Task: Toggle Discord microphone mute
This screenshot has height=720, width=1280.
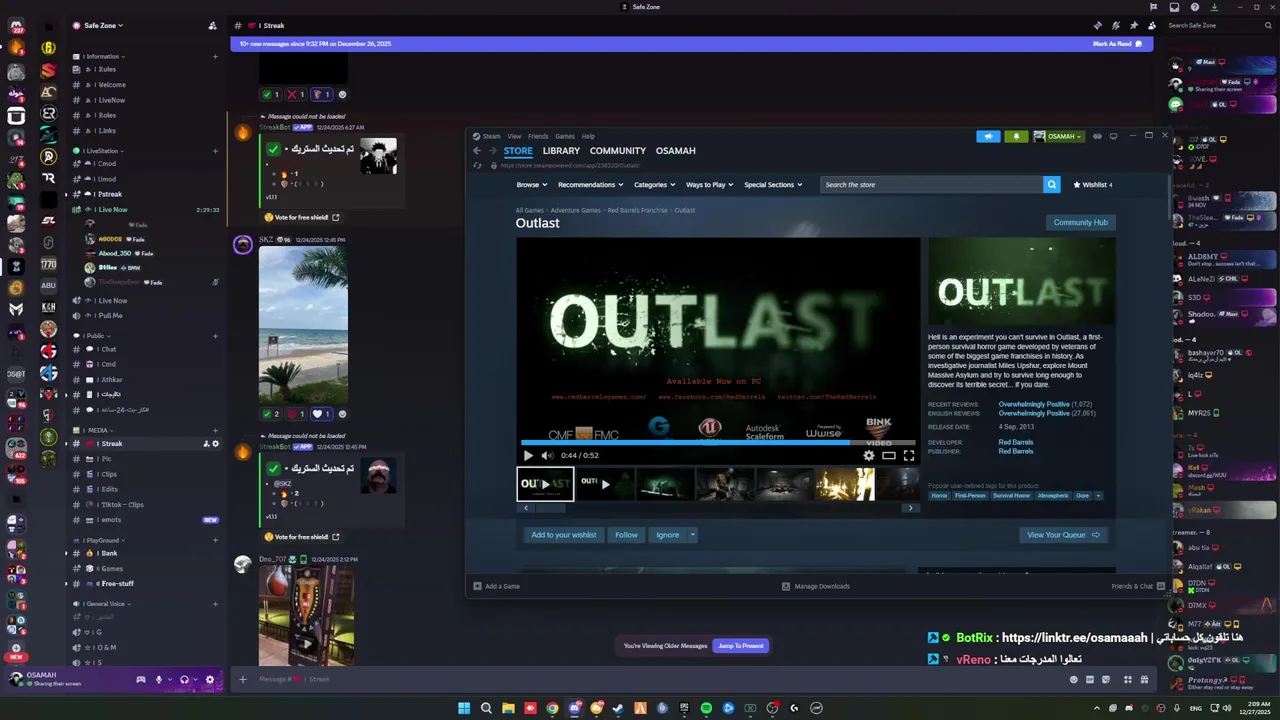Action: (158, 680)
